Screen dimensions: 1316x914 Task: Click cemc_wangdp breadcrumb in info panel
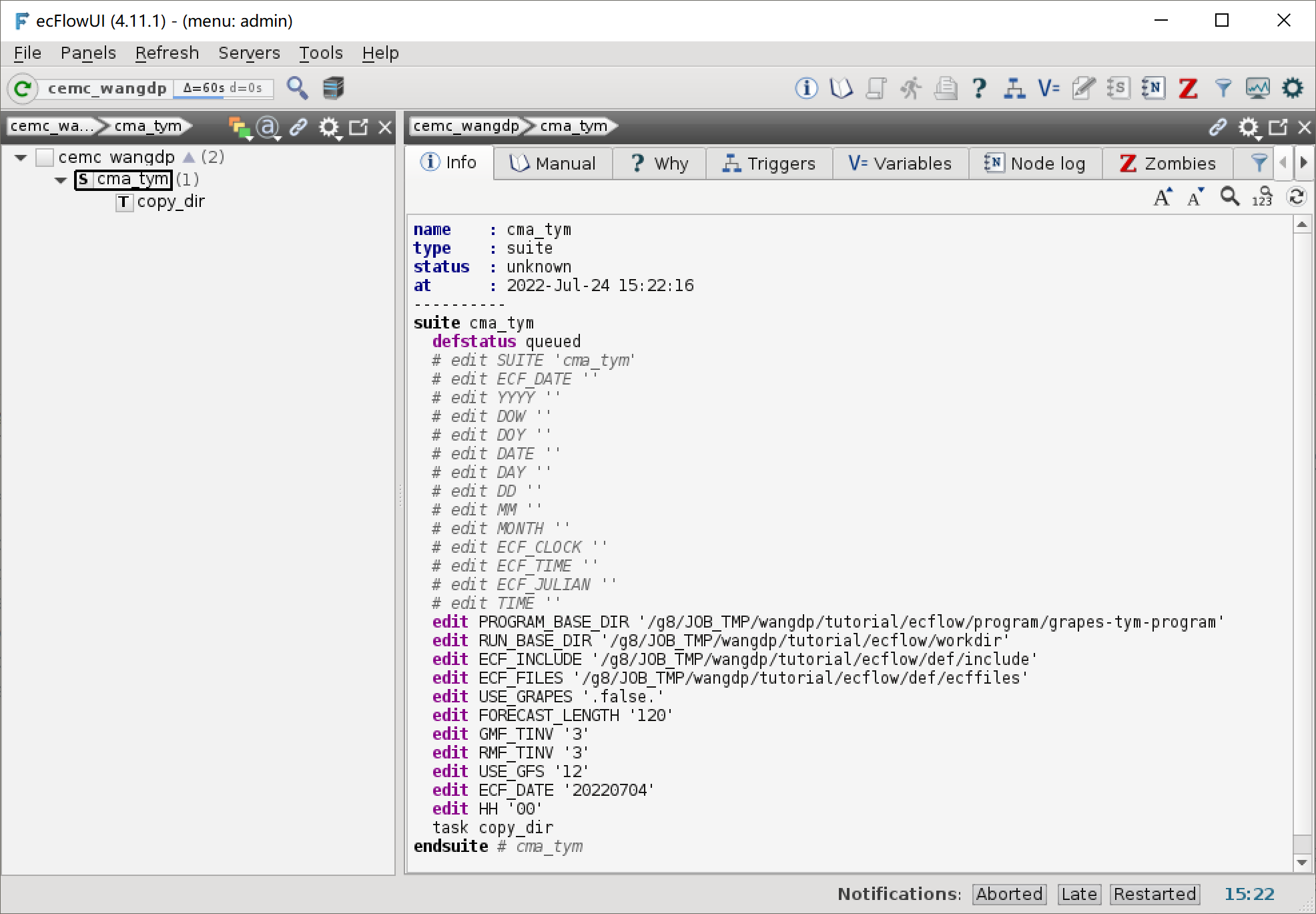click(x=466, y=126)
